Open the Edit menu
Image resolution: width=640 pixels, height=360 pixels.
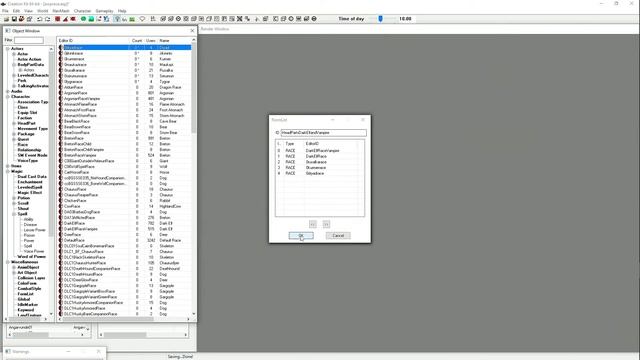(x=16, y=11)
